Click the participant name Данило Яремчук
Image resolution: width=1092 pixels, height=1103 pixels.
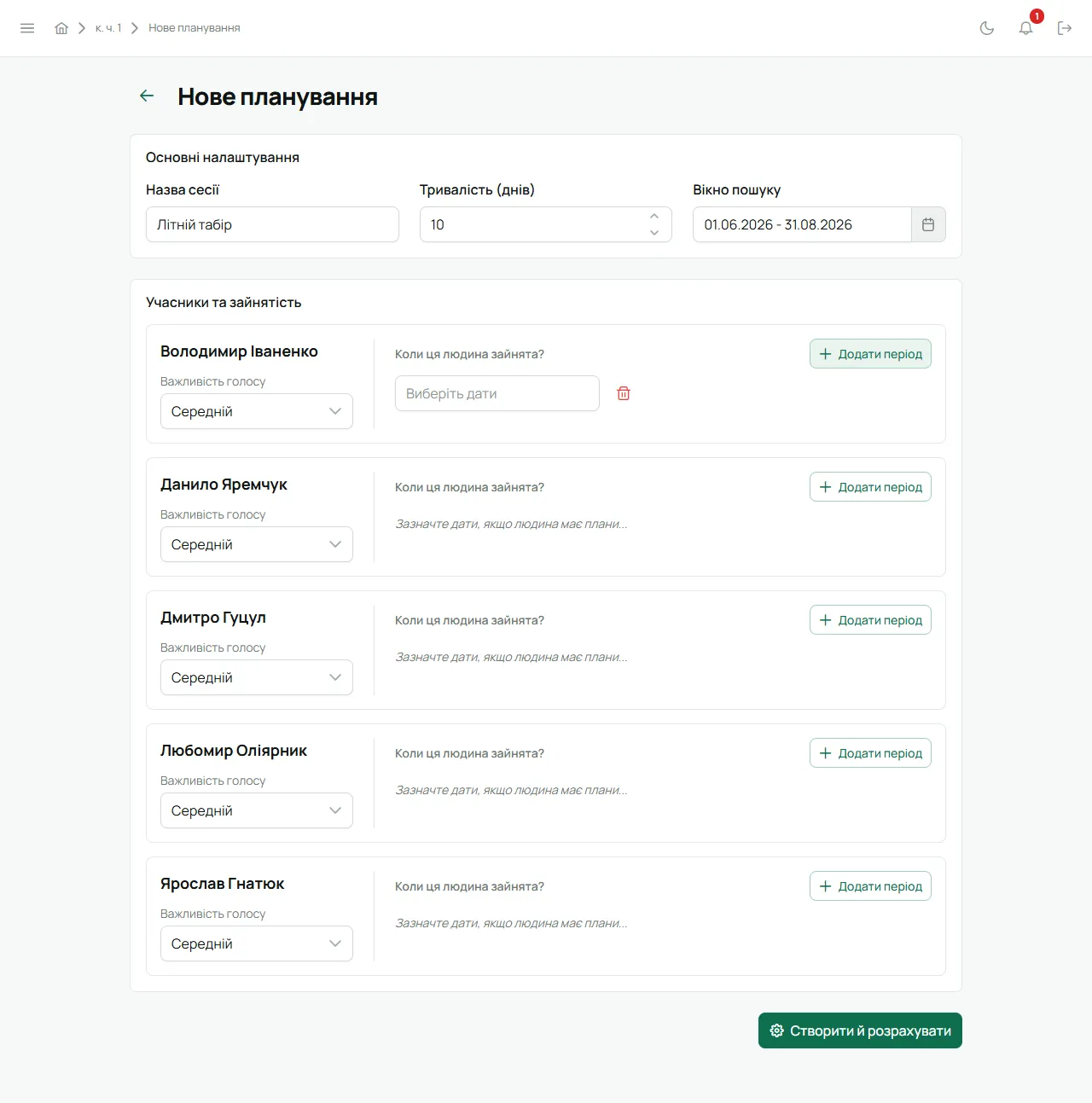[x=224, y=485]
